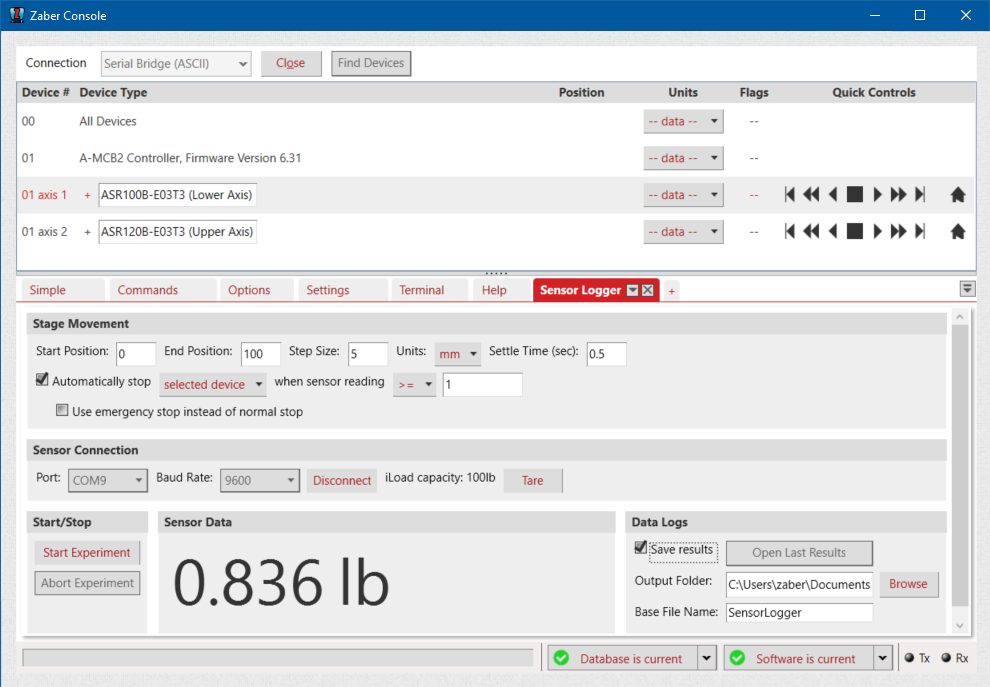Image resolution: width=990 pixels, height=687 pixels.
Task: Click the Abort Experiment button
Action: [87, 583]
